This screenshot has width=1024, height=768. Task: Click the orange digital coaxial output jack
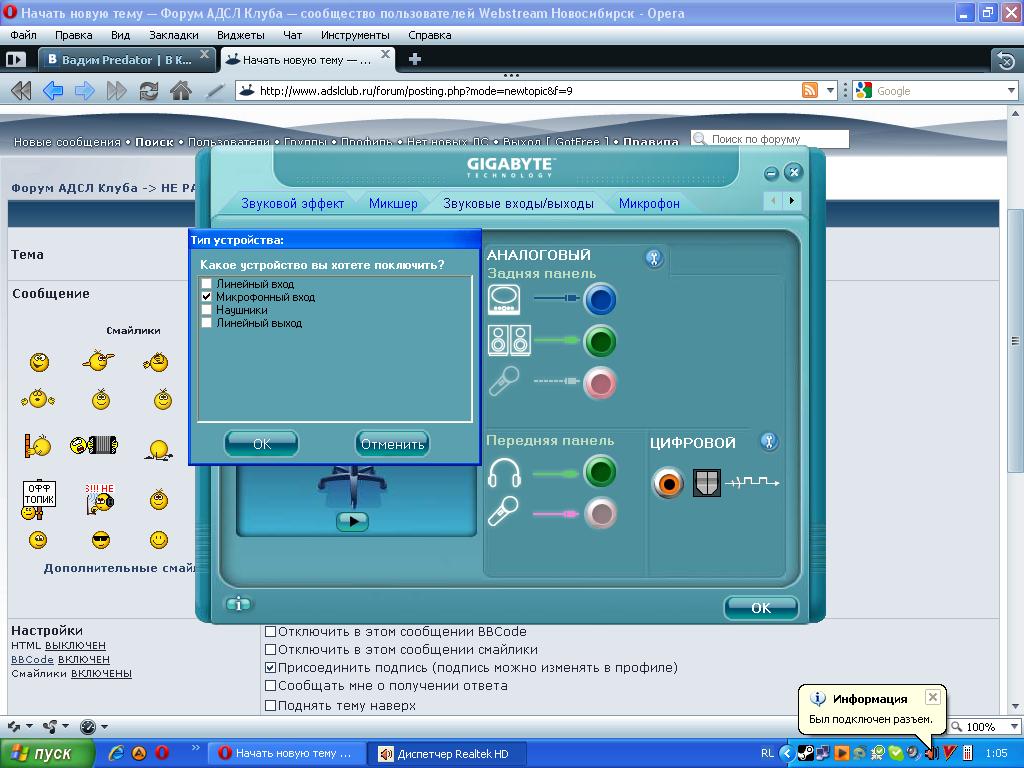click(668, 483)
